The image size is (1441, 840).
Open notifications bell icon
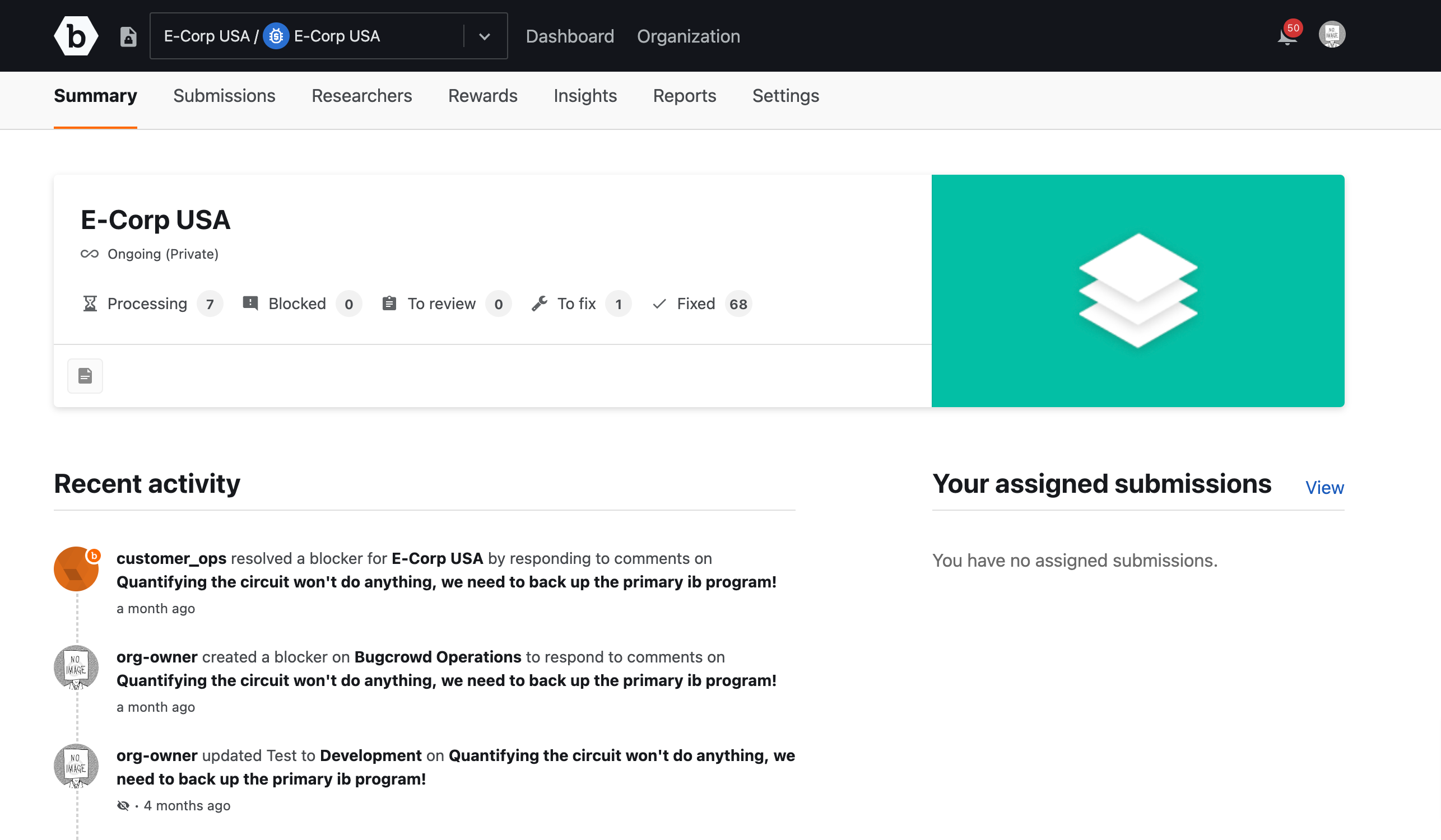tap(1286, 37)
